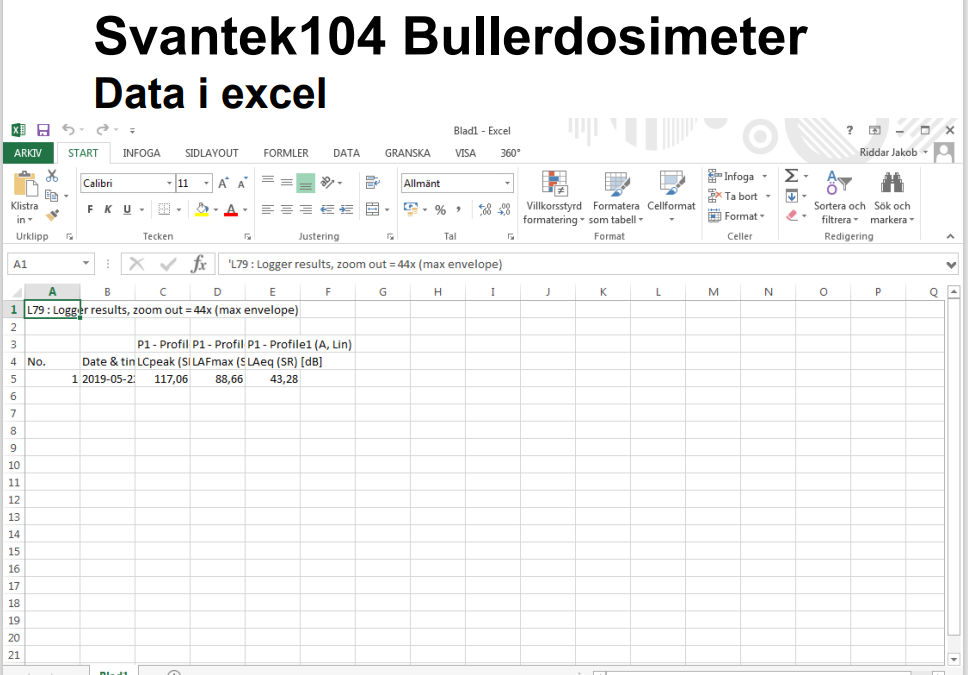Open the fill color dropdown arrow
The image size is (968, 675).
(x=215, y=209)
